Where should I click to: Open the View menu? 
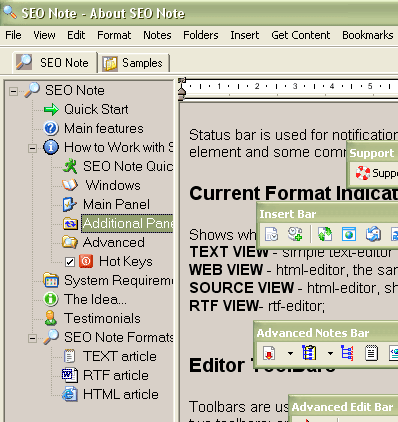pos(44,35)
